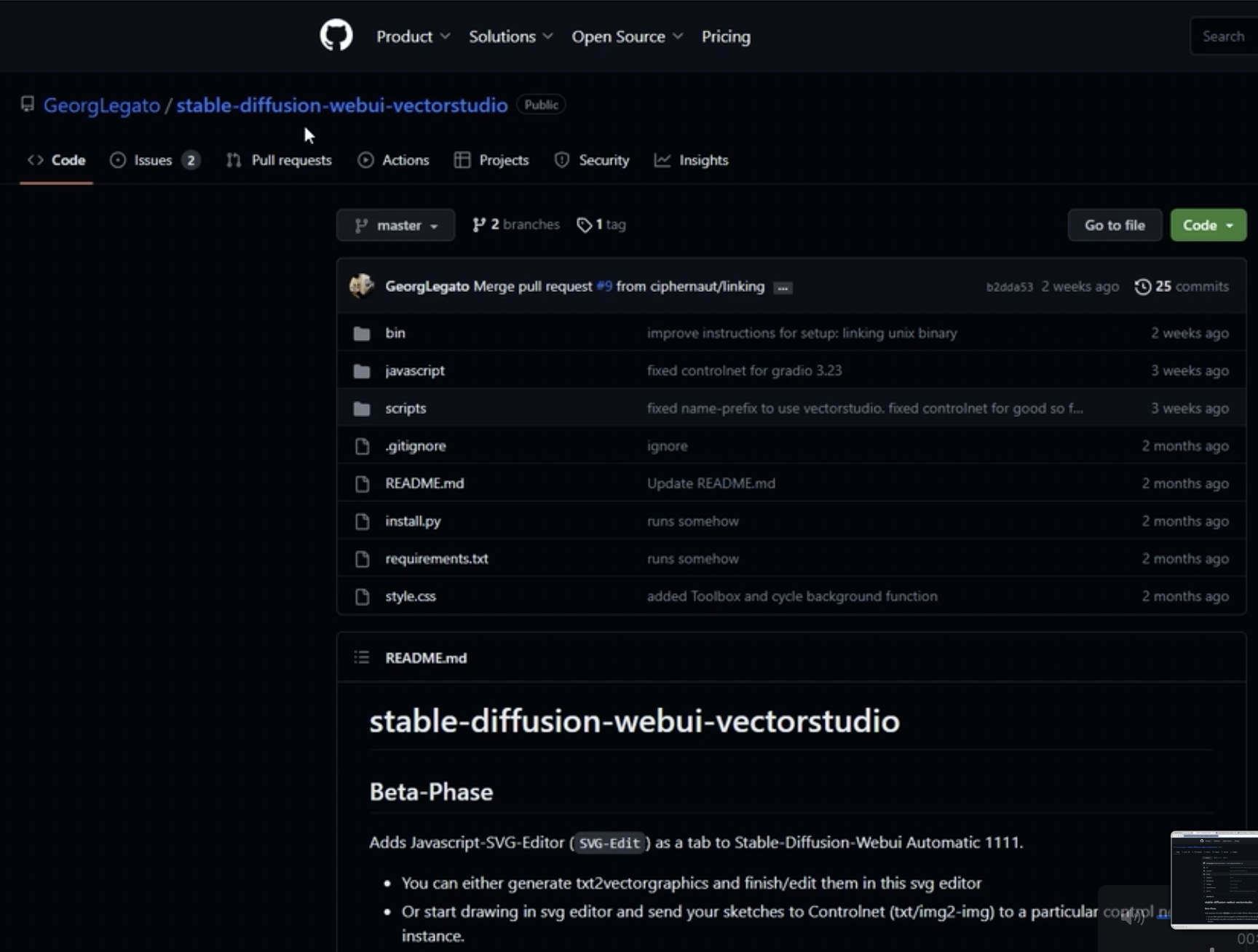Switch to the Issues tab

(x=154, y=160)
